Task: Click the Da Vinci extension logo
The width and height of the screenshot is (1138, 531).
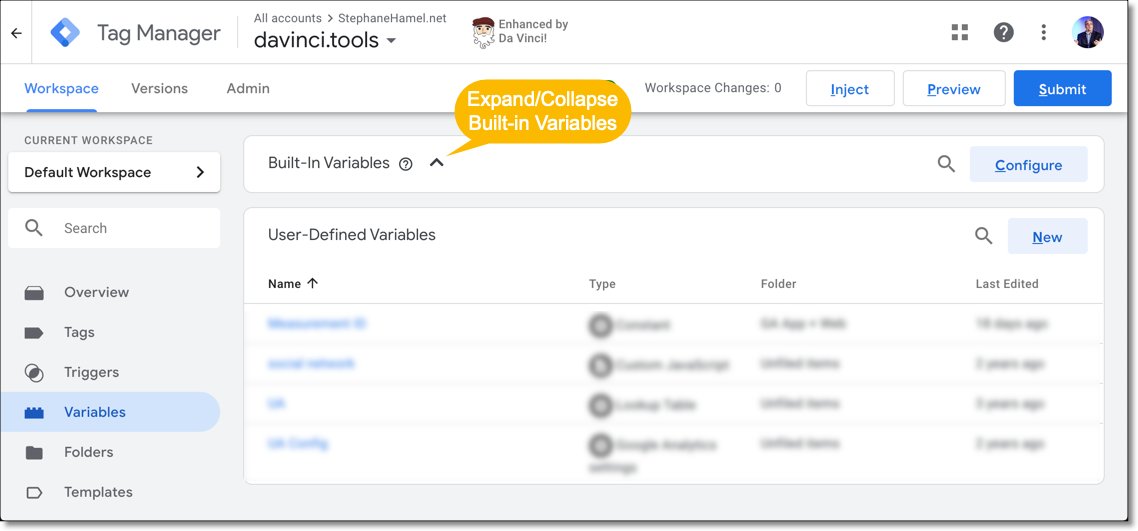Action: click(x=483, y=32)
